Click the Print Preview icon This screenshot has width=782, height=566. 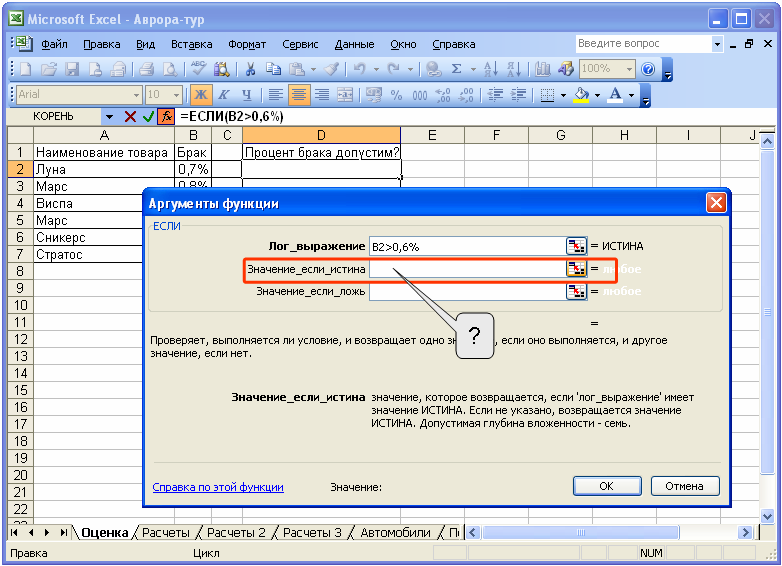pos(170,69)
